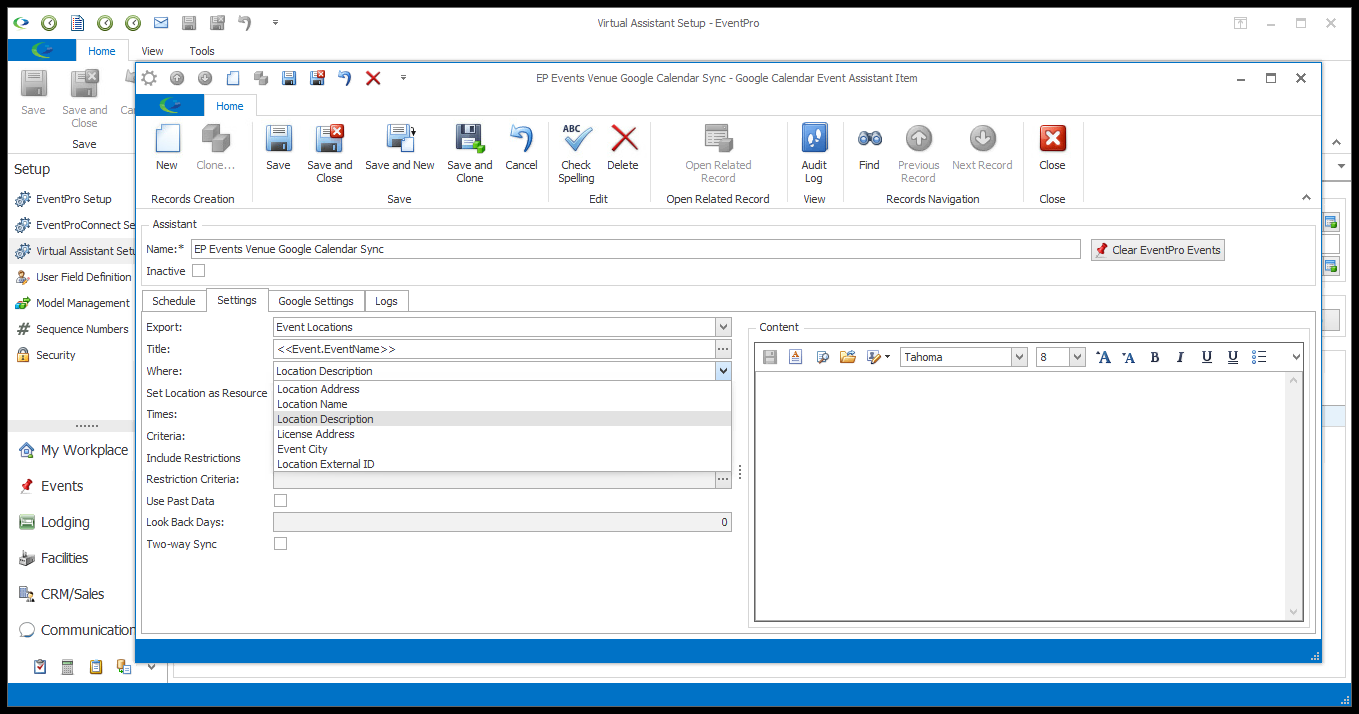Collapse the Where dropdown arrow

(723, 371)
